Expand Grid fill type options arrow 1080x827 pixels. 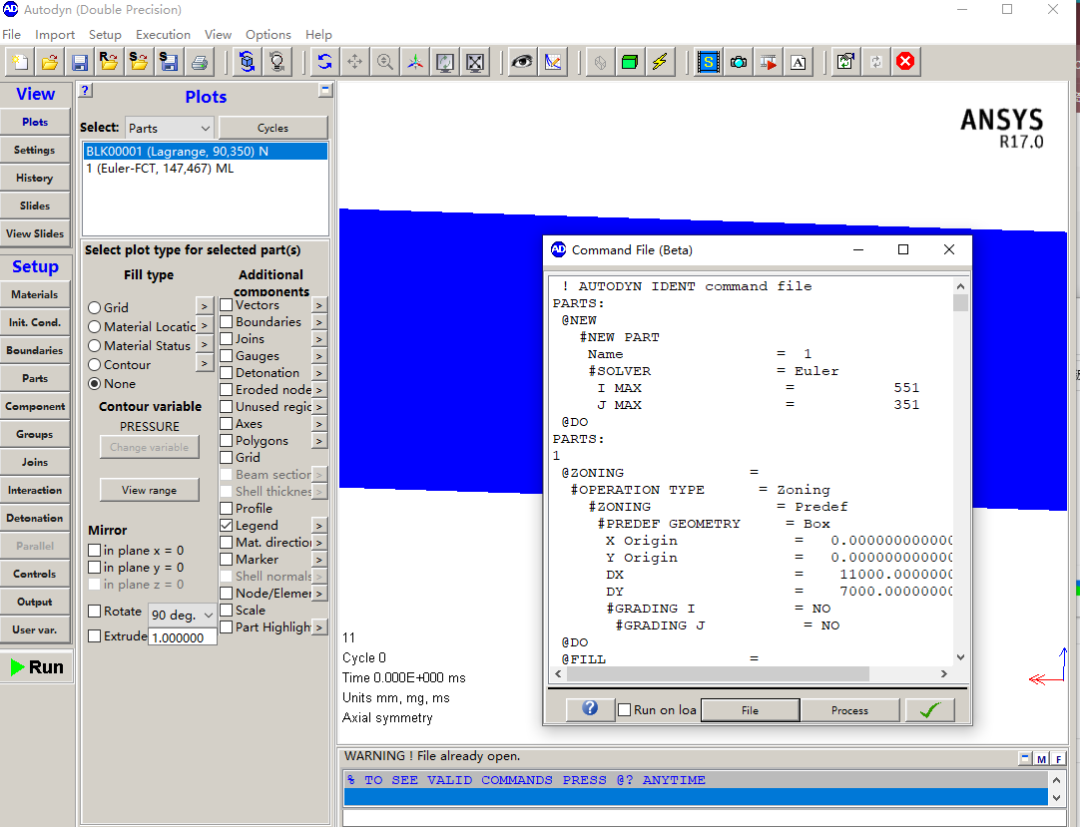pos(204,306)
